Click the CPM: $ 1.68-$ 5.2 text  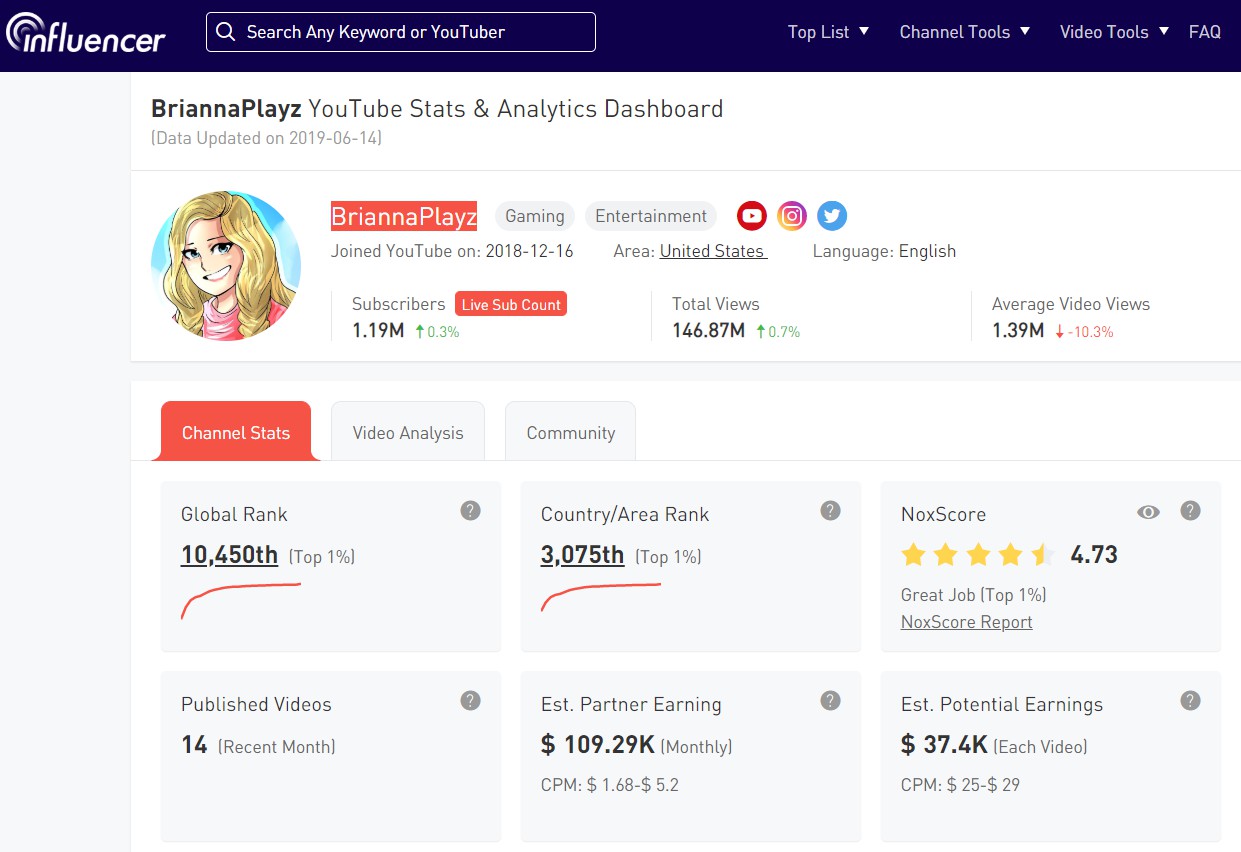tap(610, 785)
